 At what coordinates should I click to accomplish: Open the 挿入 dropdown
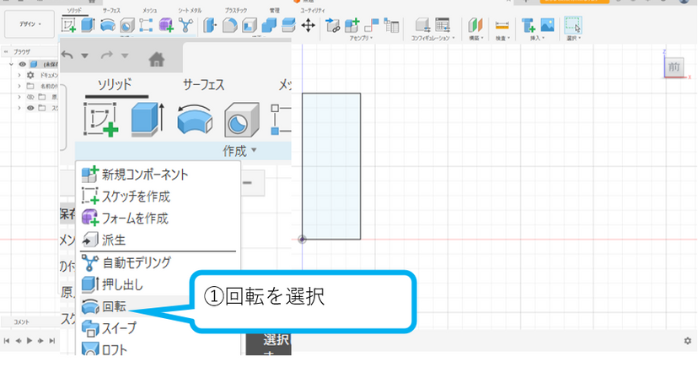(x=537, y=38)
